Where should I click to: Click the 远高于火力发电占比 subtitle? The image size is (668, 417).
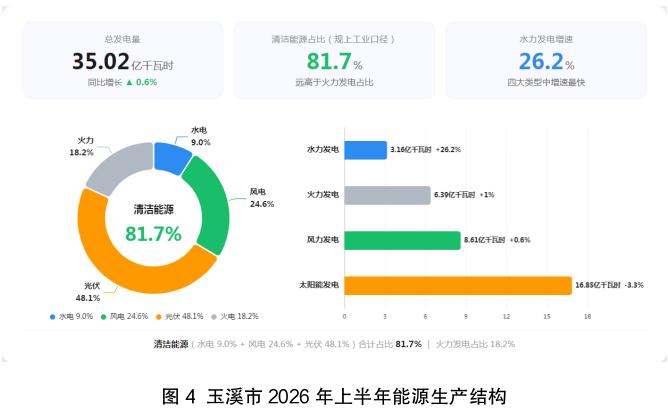point(334,82)
